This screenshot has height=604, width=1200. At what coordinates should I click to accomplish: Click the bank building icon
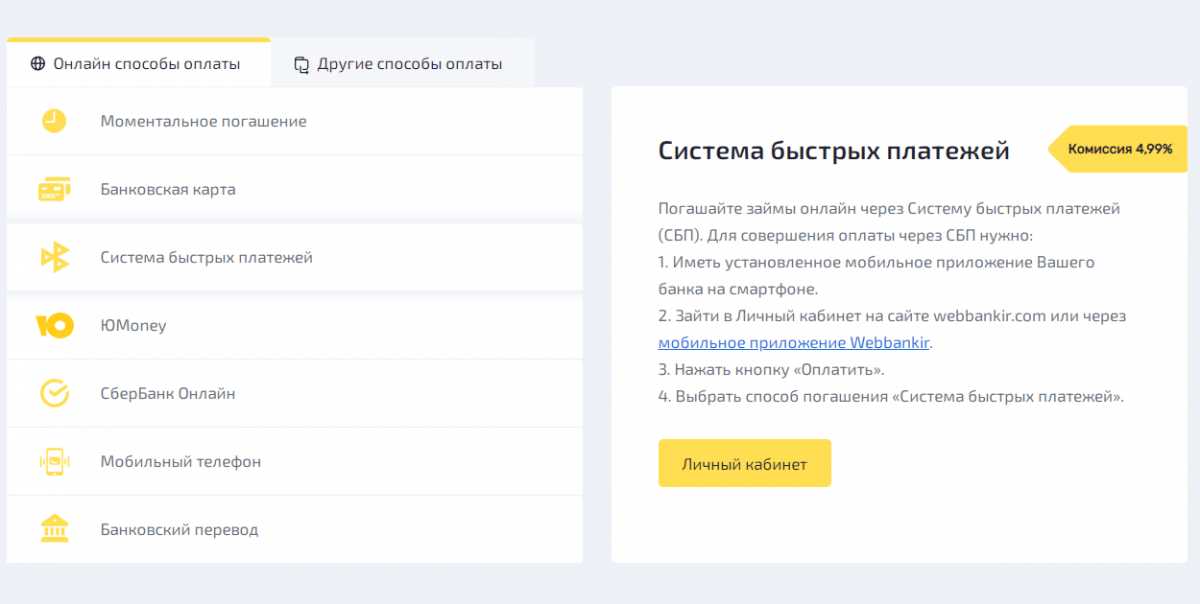[x=54, y=529]
